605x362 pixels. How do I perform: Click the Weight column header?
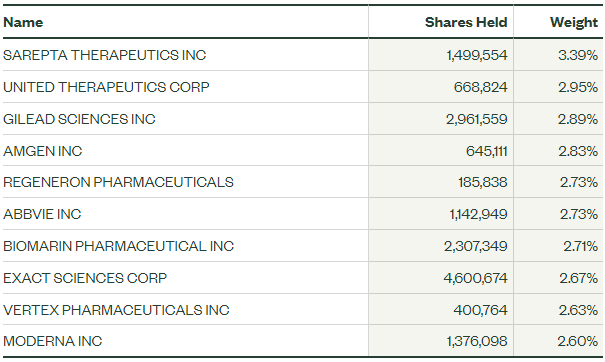(x=574, y=22)
